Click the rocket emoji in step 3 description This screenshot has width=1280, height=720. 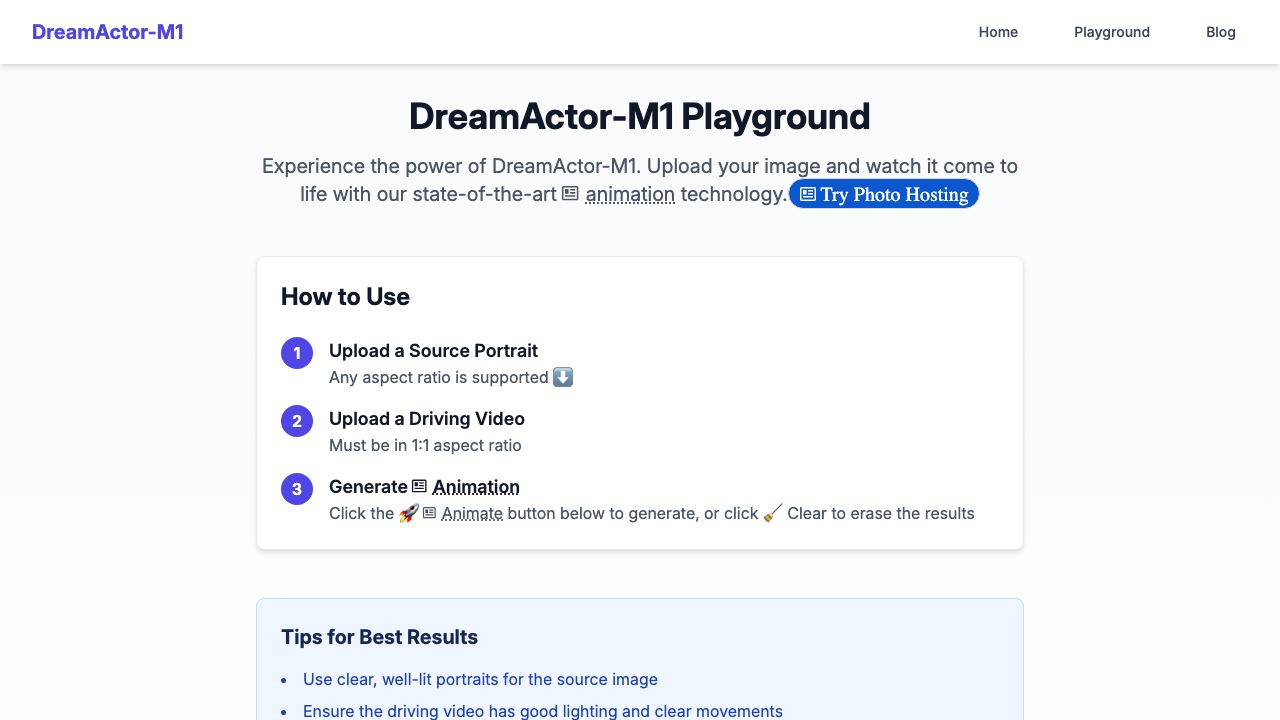pyautogui.click(x=408, y=513)
